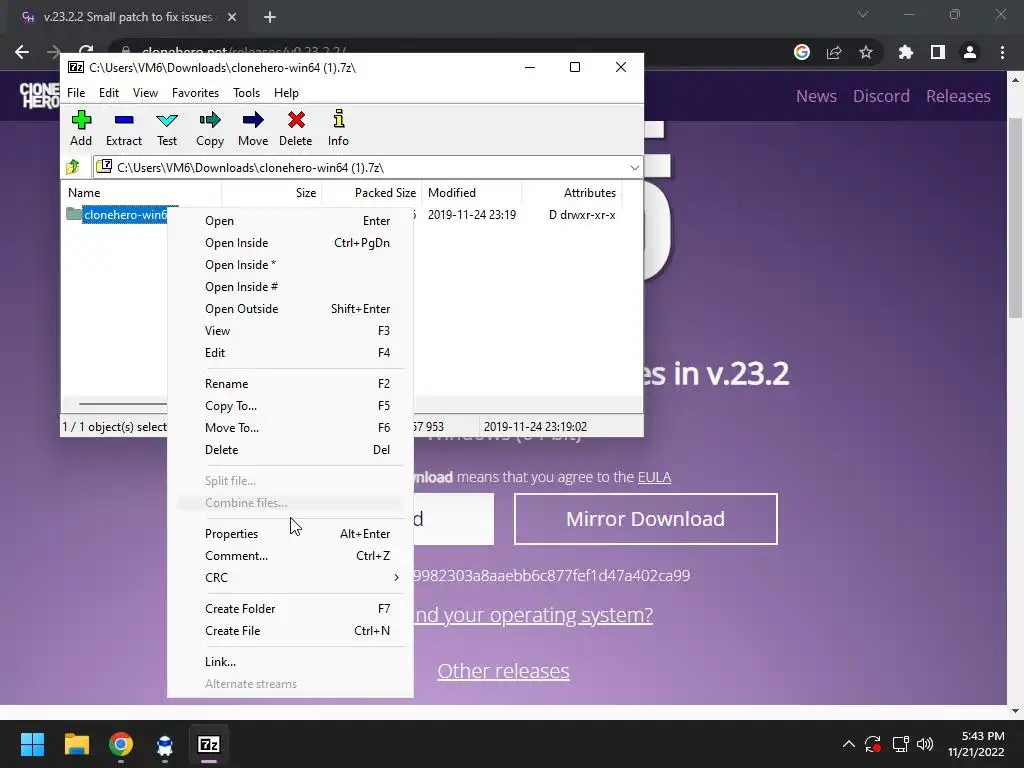The image size is (1024, 768).
Task: Click the clonehero-win64 folder icon
Action: (74, 214)
